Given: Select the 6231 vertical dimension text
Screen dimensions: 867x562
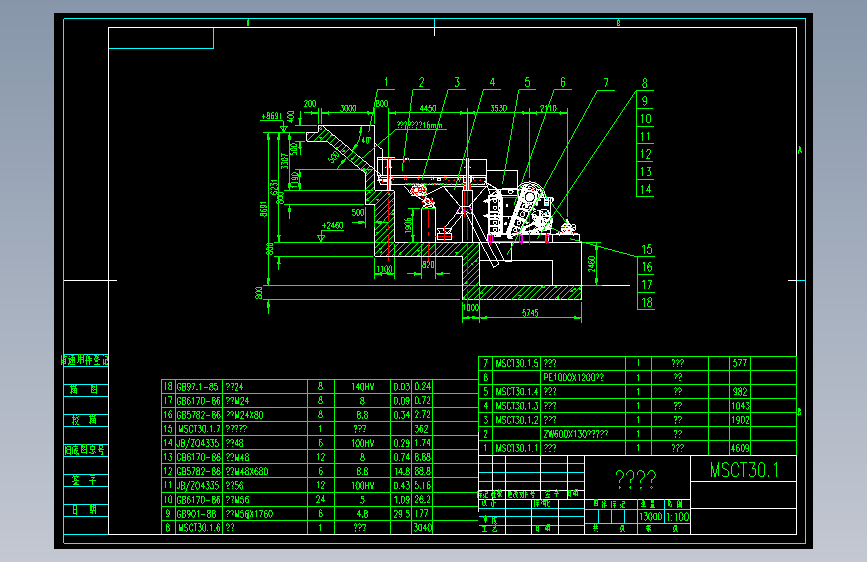Looking at the screenshot, I should point(274,188).
